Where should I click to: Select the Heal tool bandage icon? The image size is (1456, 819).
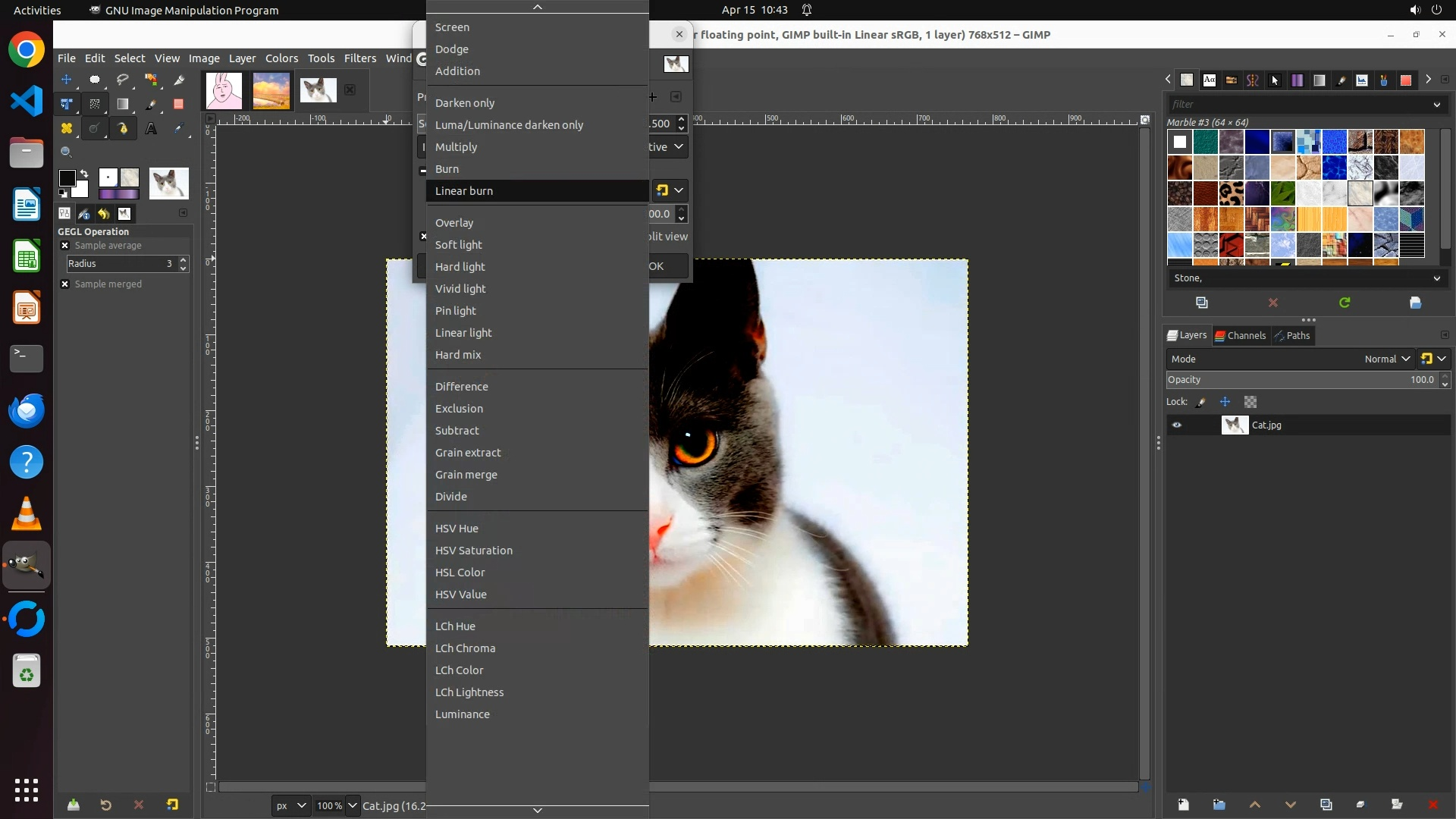tap(67, 129)
